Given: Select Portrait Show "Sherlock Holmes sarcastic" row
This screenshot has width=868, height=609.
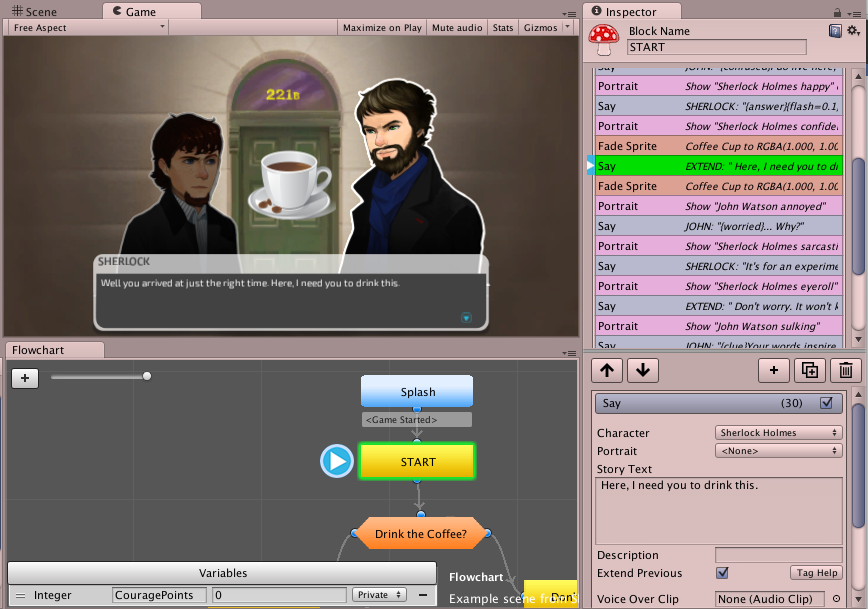Looking at the screenshot, I should [719, 246].
